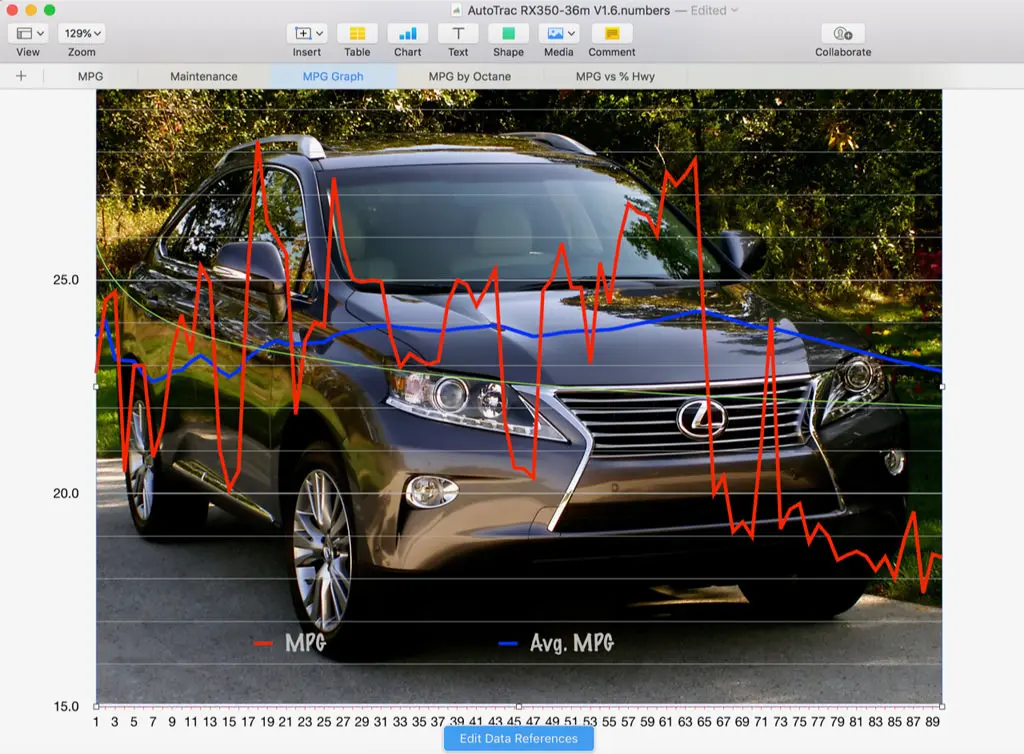Open the MPG vs % Hwy tab
Screen dimensions: 1024x754
click(x=615, y=76)
